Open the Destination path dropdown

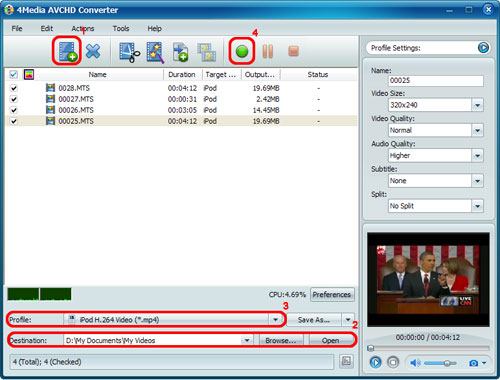coord(247,340)
